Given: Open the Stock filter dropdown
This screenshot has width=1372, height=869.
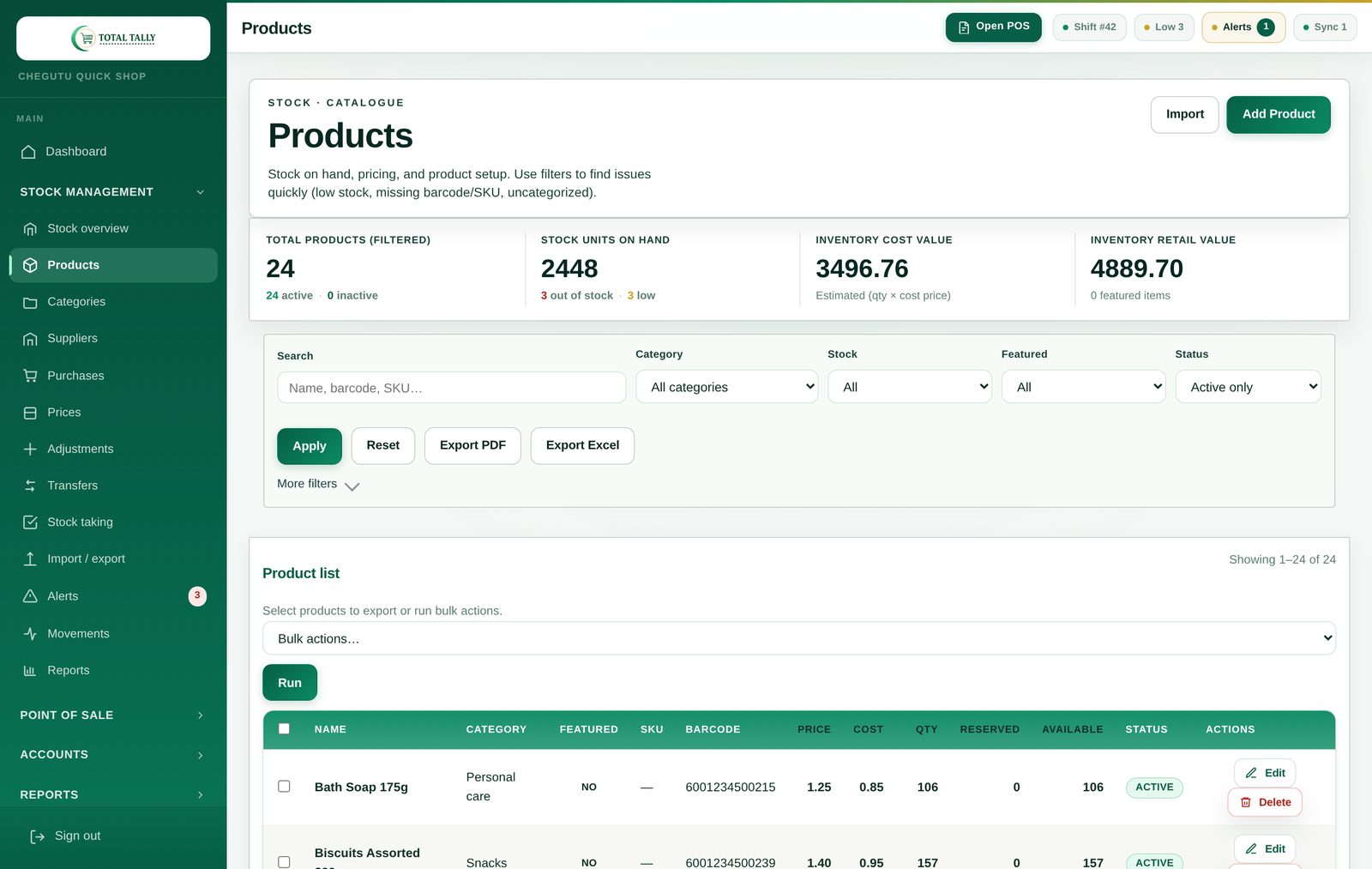Looking at the screenshot, I should [x=909, y=387].
